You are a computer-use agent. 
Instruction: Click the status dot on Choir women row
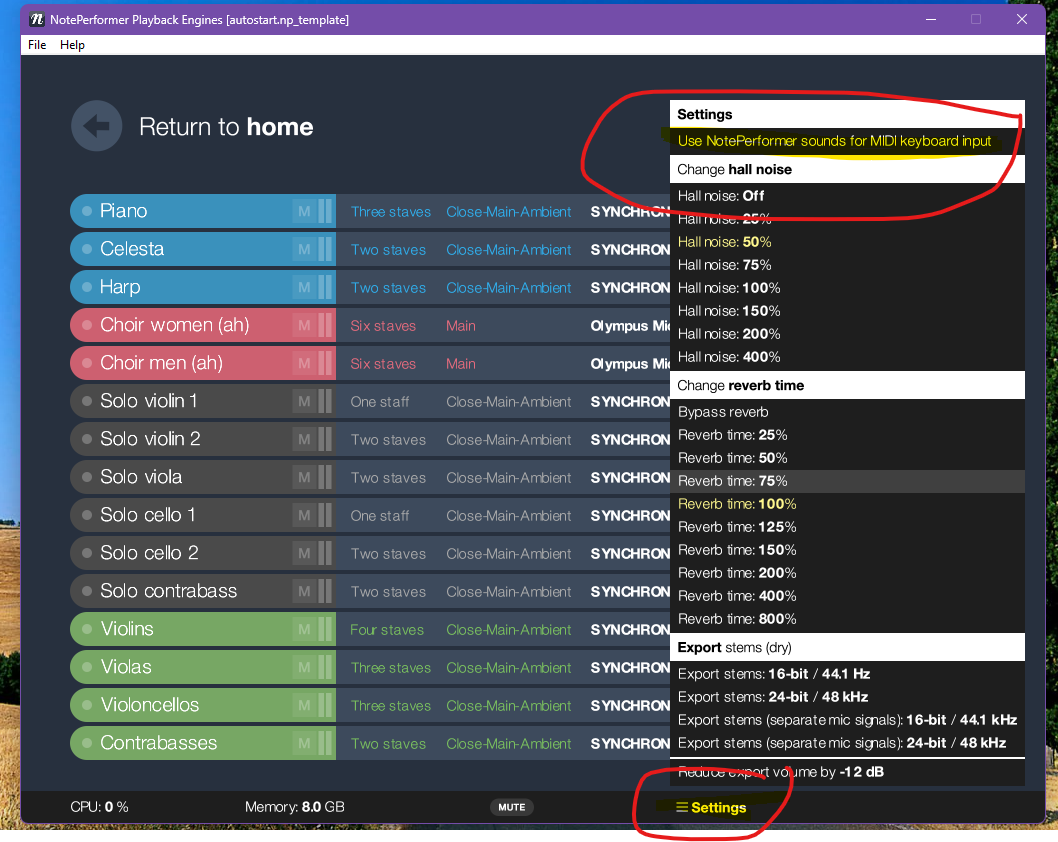(87, 325)
